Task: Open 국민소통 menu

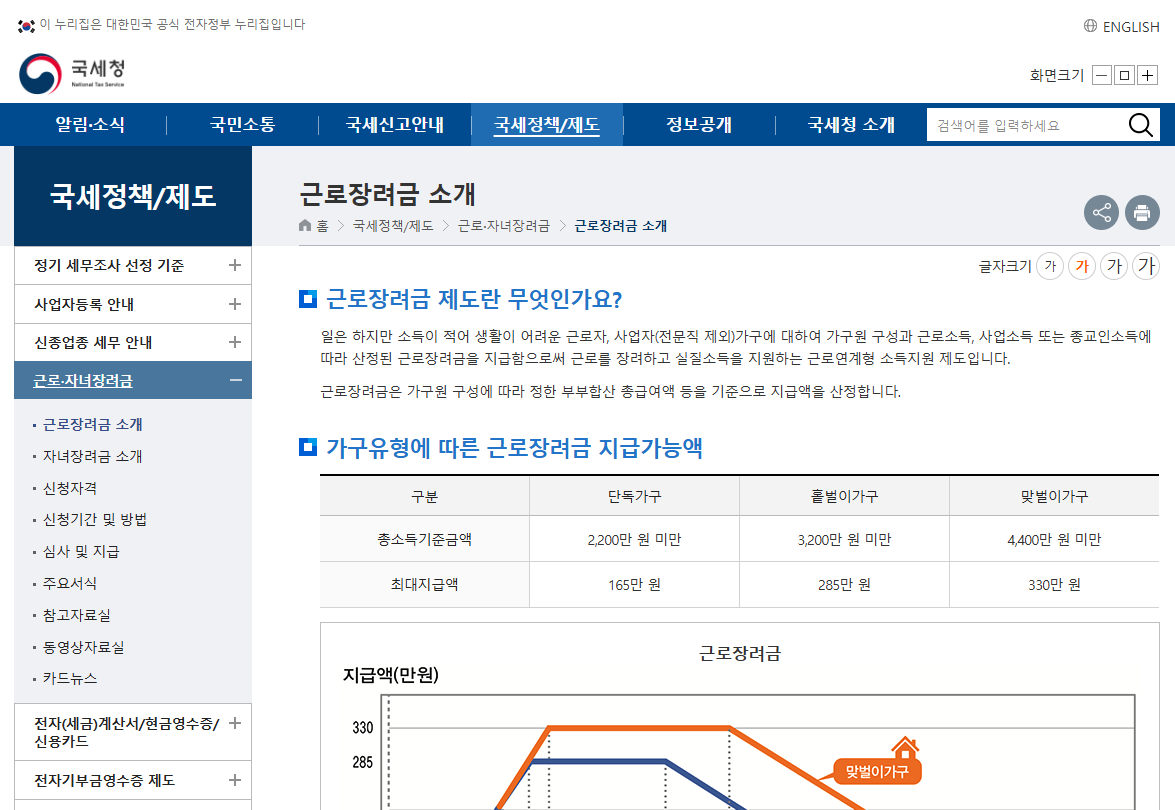Action: (x=242, y=124)
